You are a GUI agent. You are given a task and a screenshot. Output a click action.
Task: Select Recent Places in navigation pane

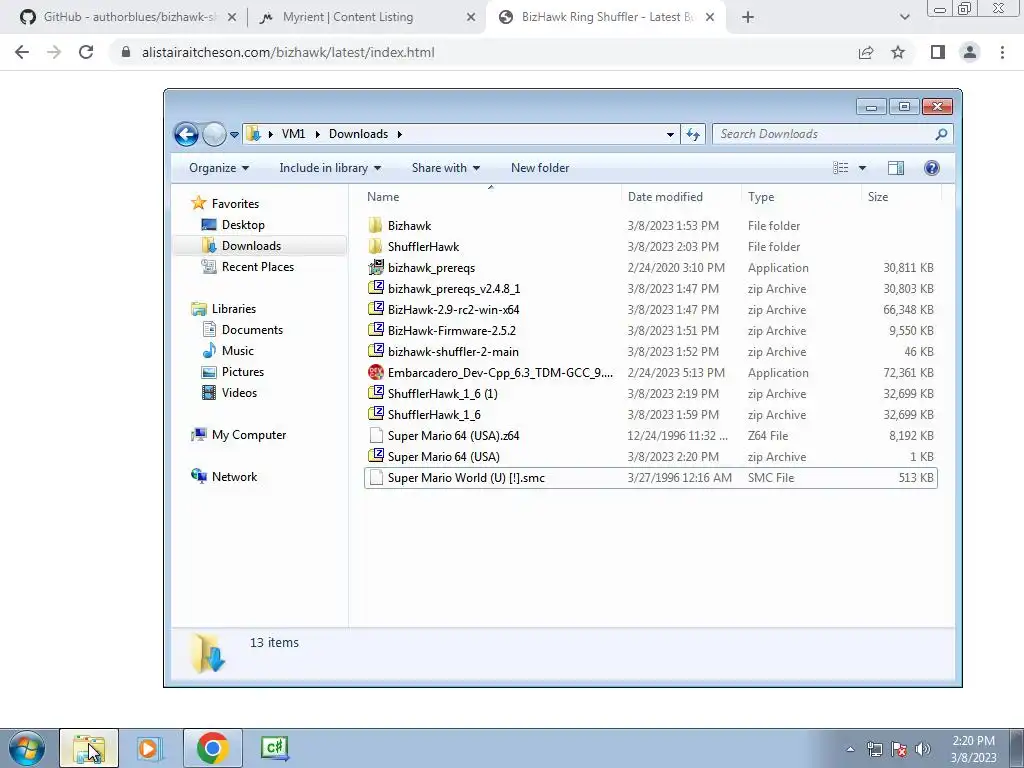coord(257,266)
